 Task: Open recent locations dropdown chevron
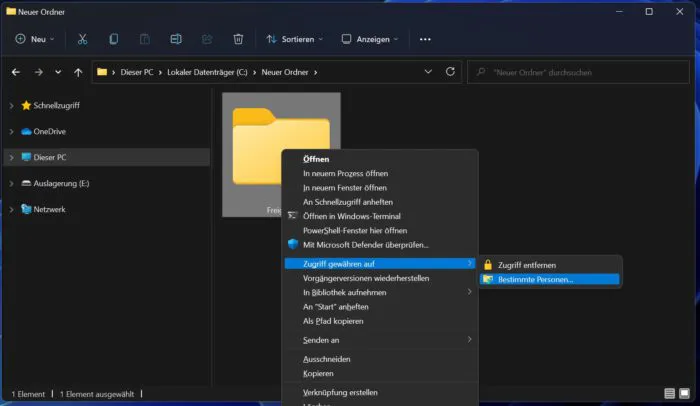[58, 72]
